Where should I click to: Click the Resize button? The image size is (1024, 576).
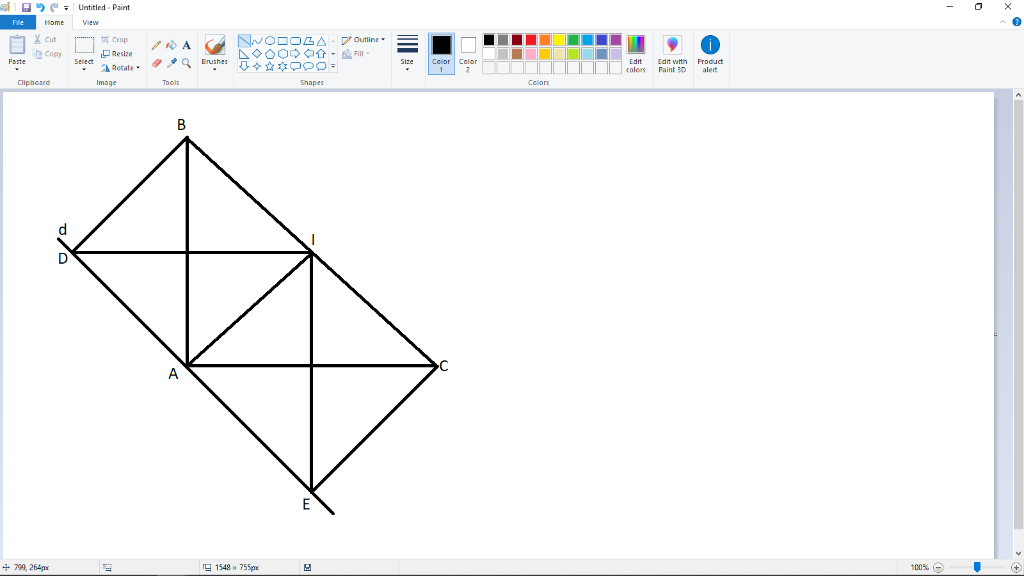click(117, 54)
